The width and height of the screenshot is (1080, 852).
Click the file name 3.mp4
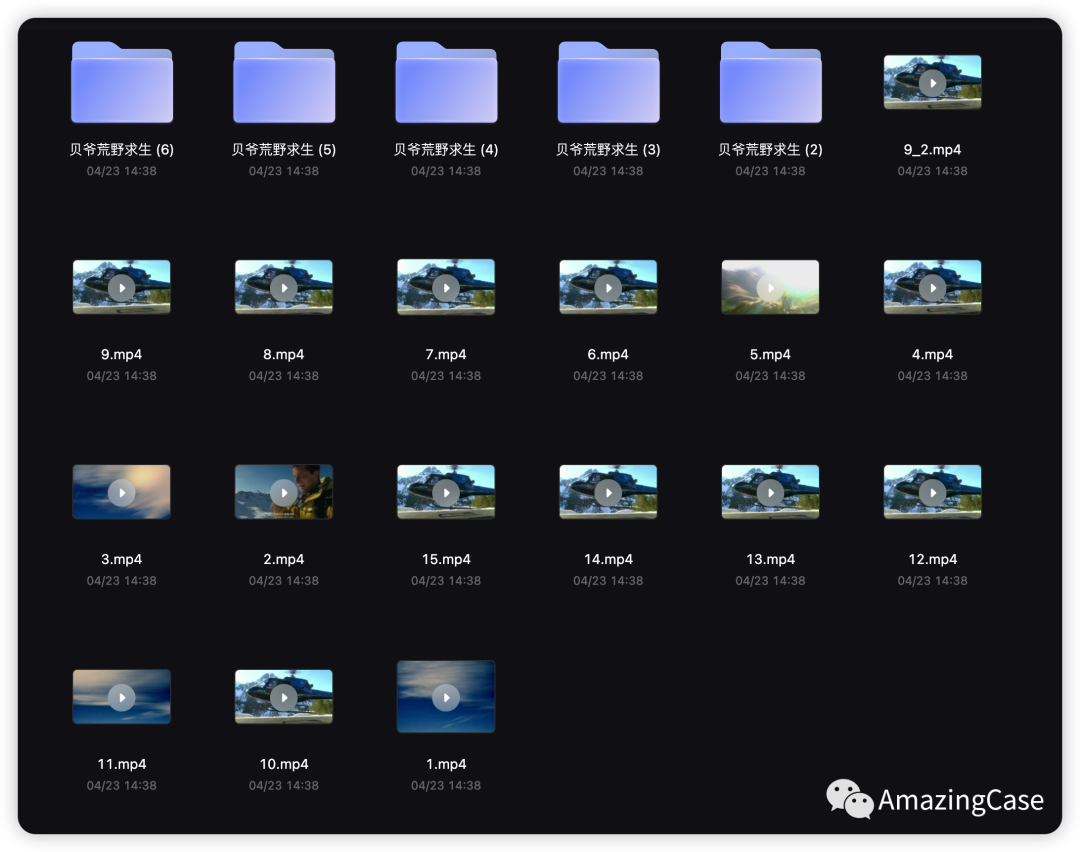(x=122, y=559)
